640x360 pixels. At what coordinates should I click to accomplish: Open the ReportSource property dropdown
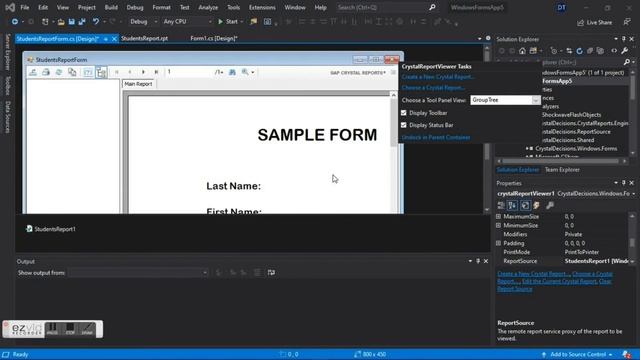(633, 261)
